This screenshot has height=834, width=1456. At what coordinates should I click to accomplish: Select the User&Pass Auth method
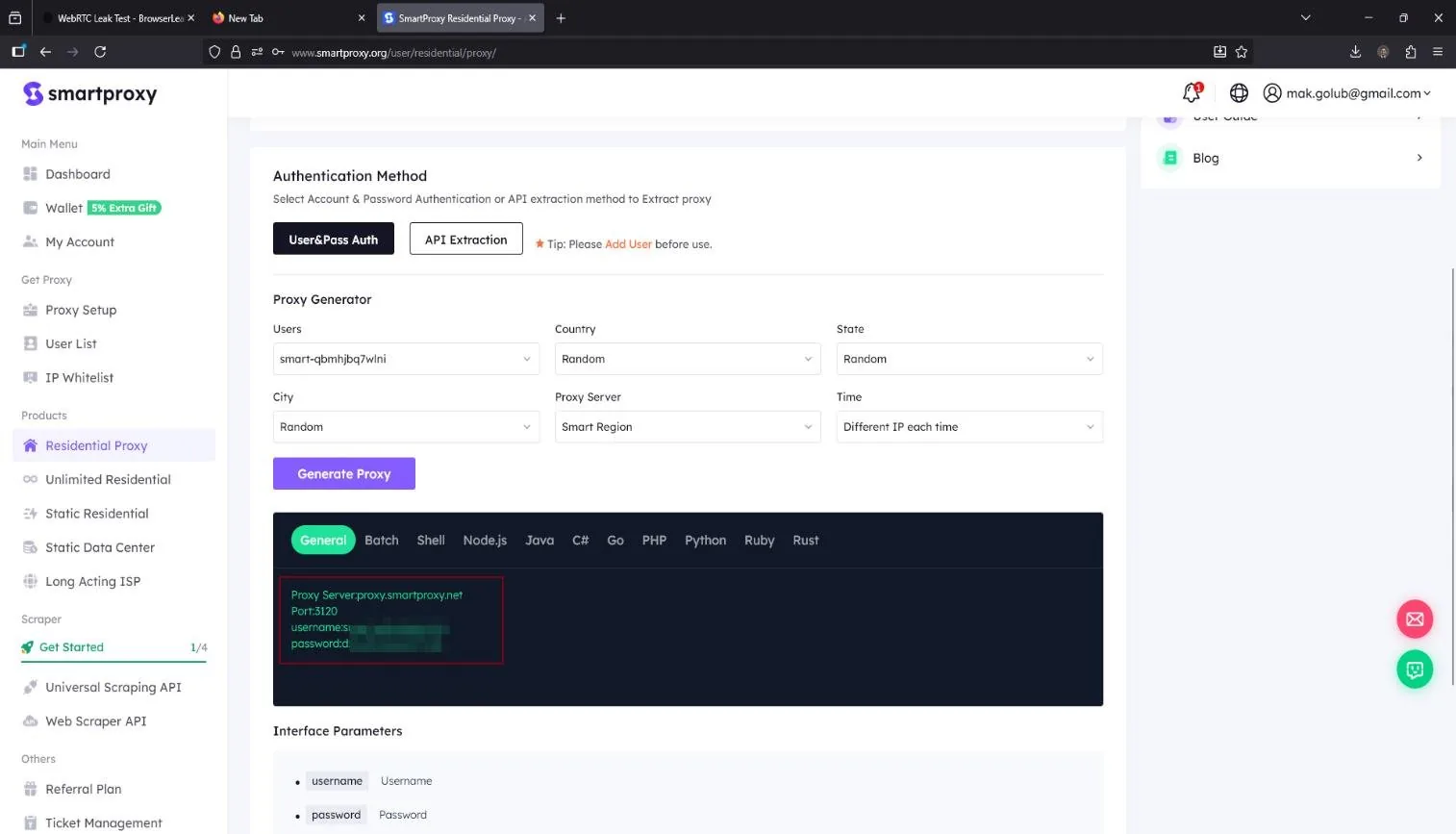tap(334, 240)
